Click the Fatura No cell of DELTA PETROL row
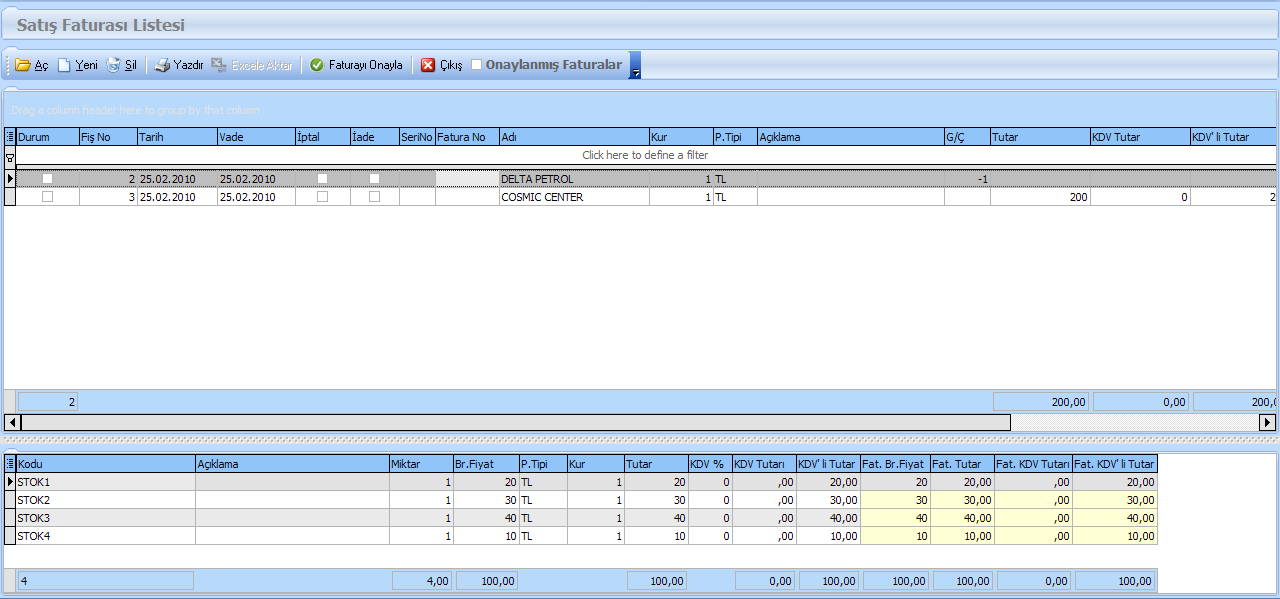The width and height of the screenshot is (1280, 599). (467, 179)
